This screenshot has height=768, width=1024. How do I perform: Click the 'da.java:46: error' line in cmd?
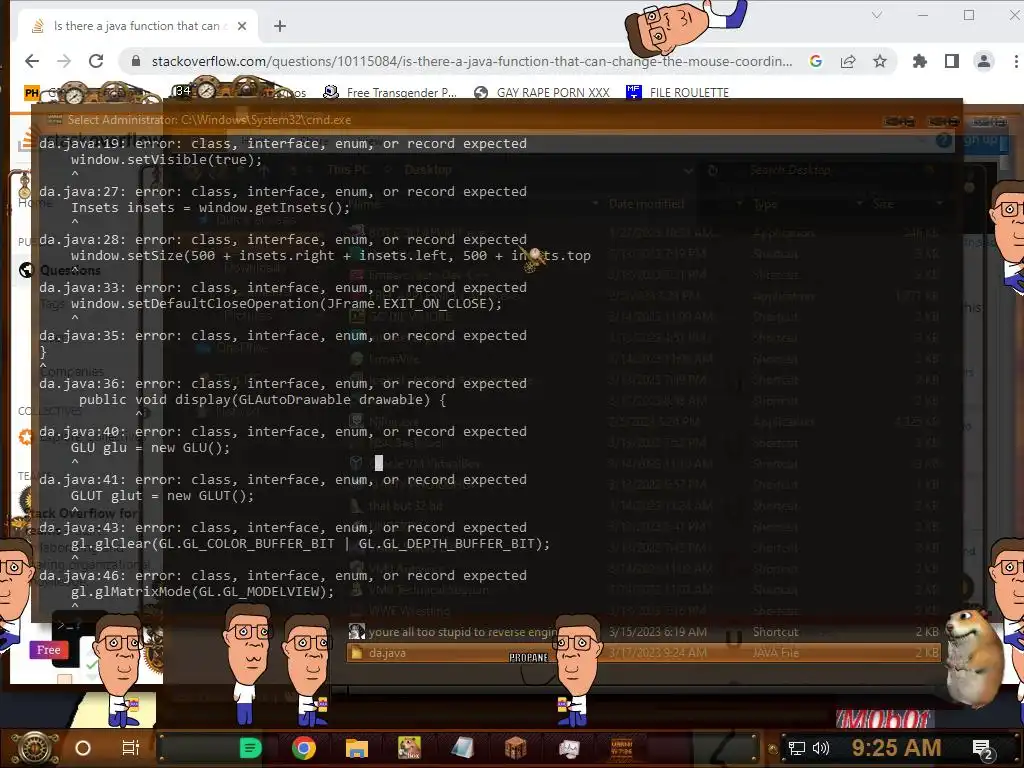283,575
